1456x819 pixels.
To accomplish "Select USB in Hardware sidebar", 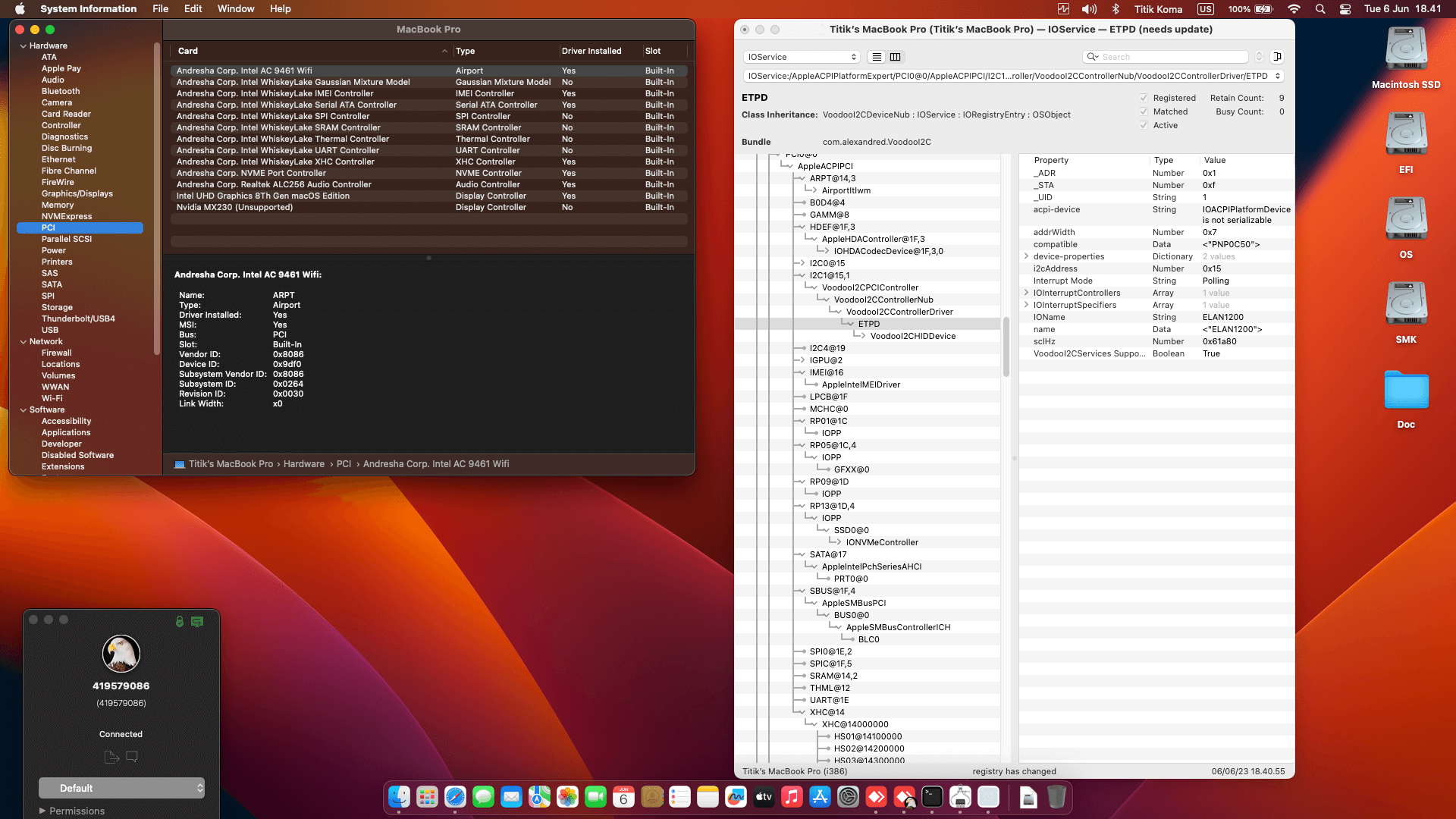I will (50, 330).
